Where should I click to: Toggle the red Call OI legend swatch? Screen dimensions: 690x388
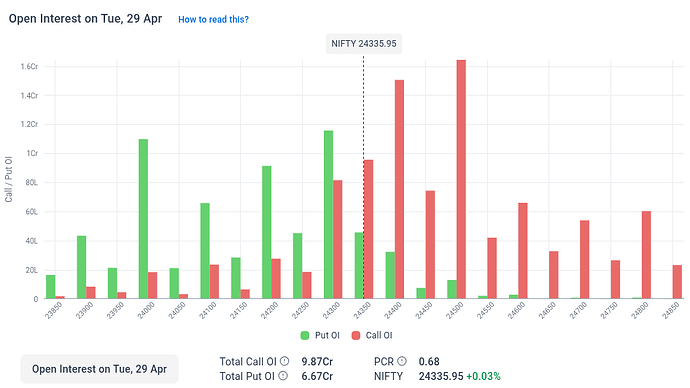click(x=356, y=335)
